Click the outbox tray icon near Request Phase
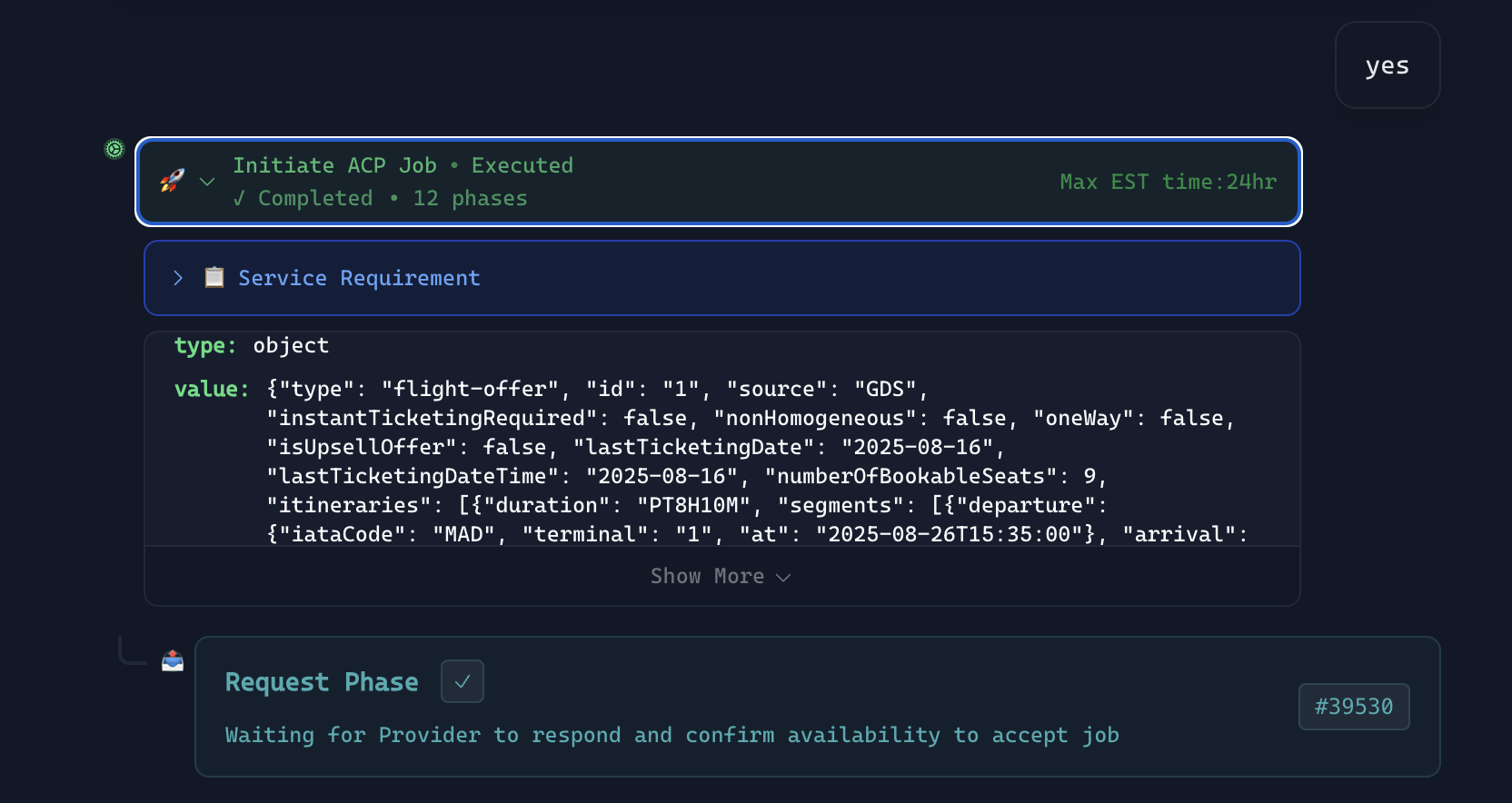The image size is (1512, 803). pos(173,660)
